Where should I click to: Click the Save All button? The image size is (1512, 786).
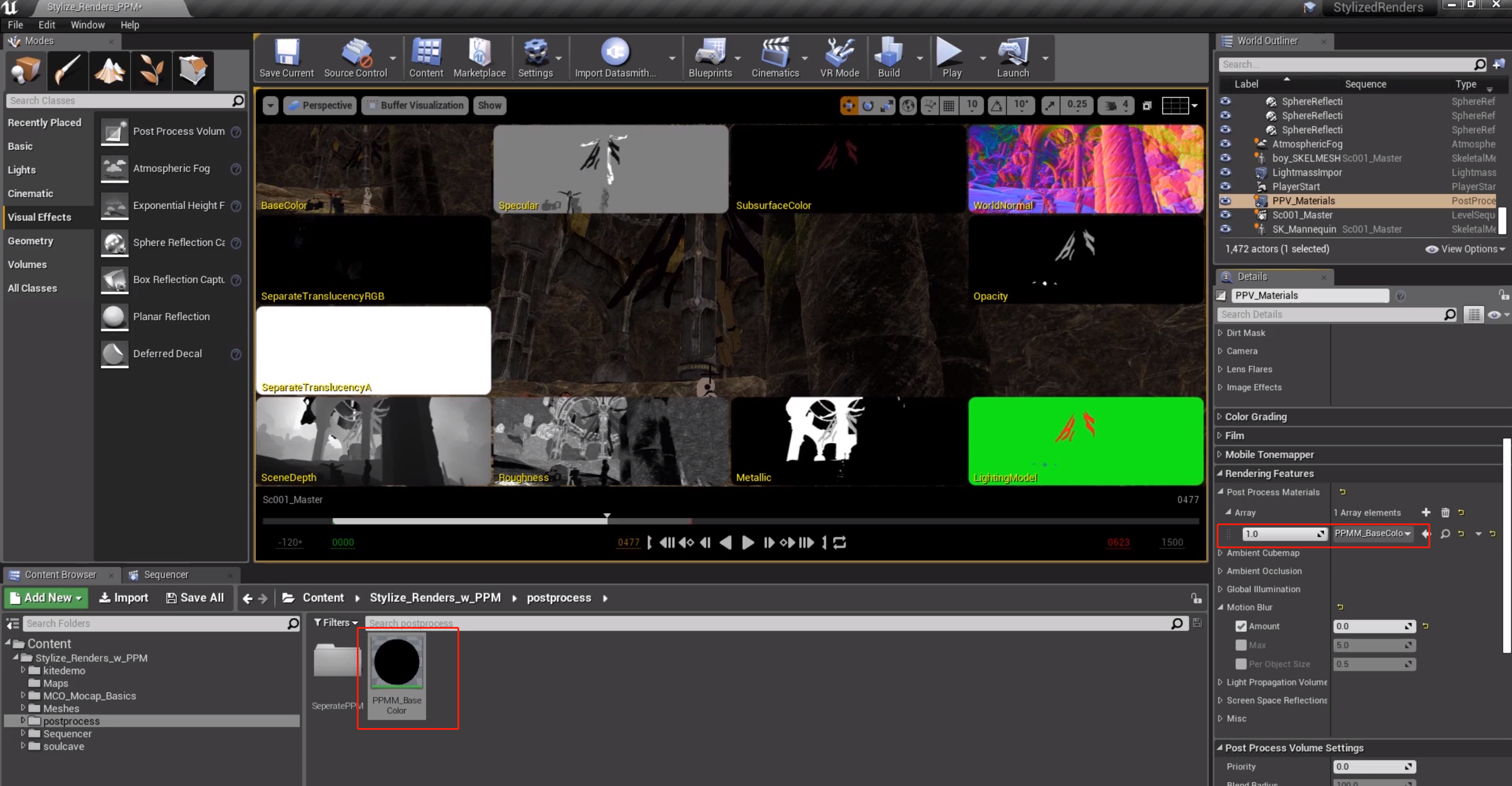(x=195, y=598)
